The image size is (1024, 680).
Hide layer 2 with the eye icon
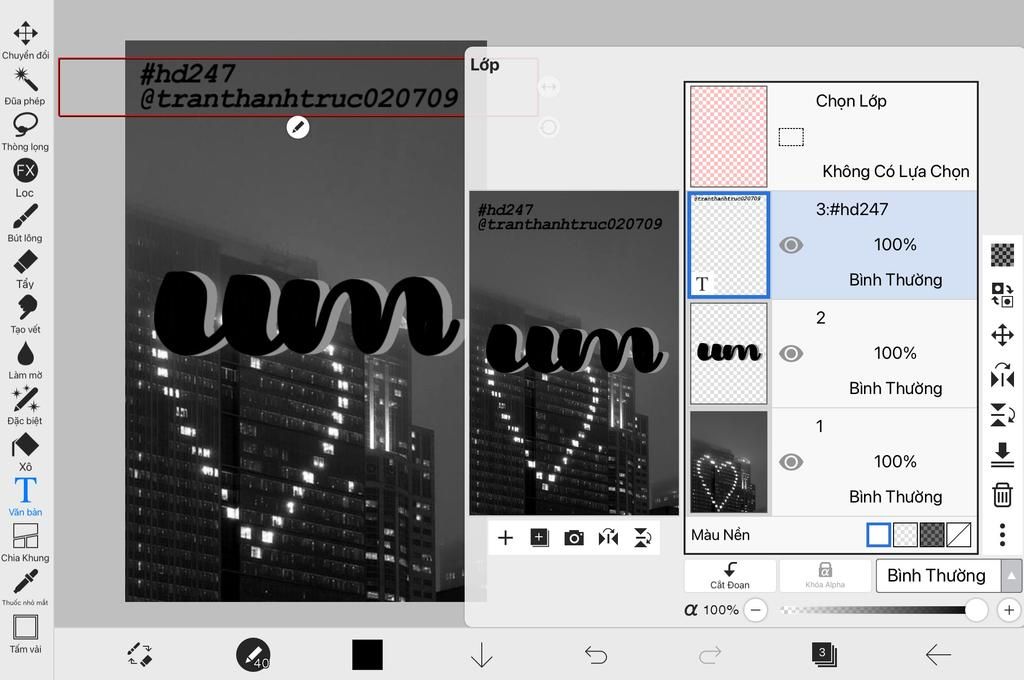[791, 353]
